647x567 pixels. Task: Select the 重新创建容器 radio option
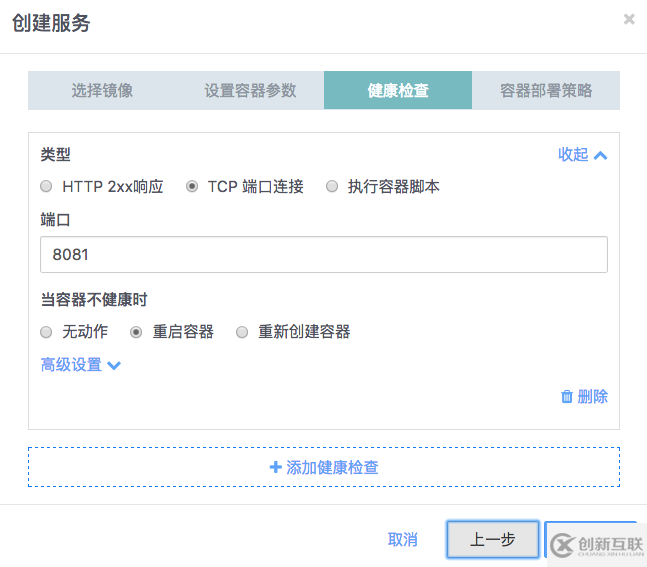[x=242, y=332]
